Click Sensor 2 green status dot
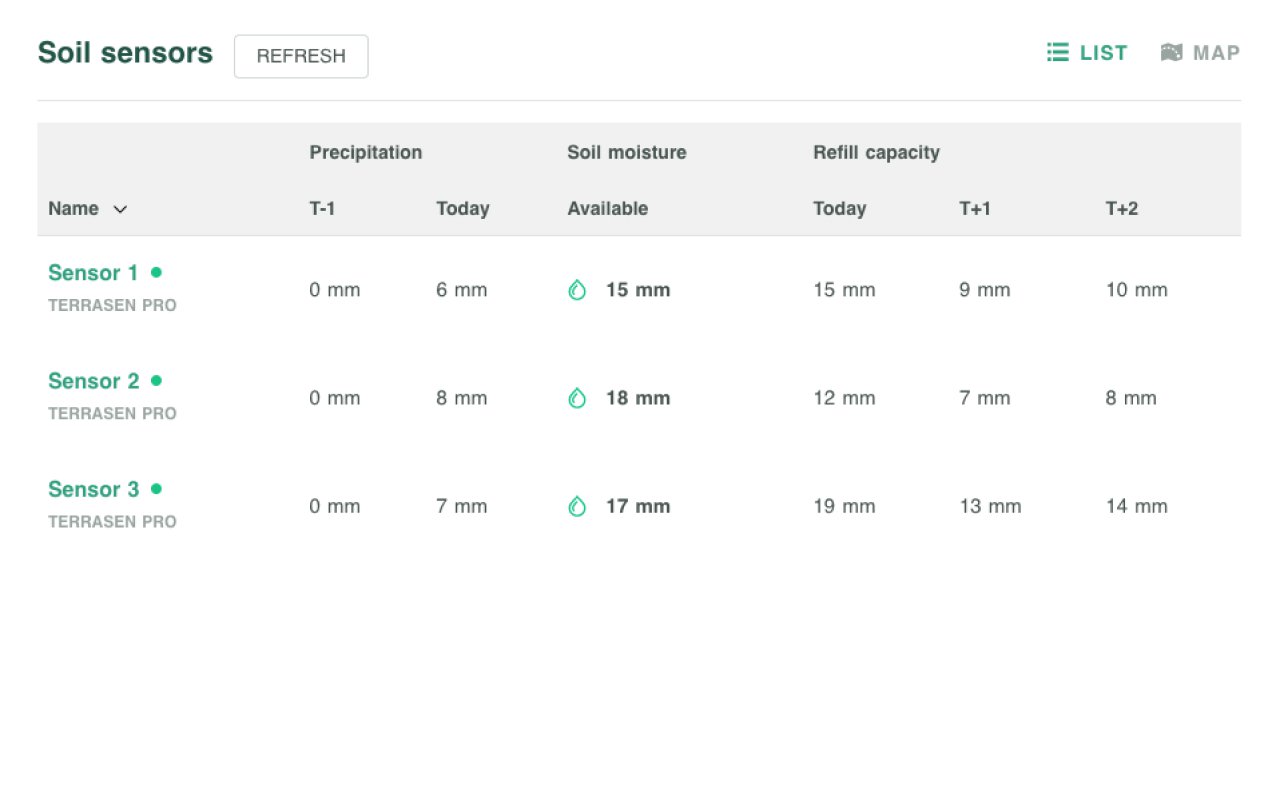This screenshot has height=800, width=1280. click(x=156, y=380)
